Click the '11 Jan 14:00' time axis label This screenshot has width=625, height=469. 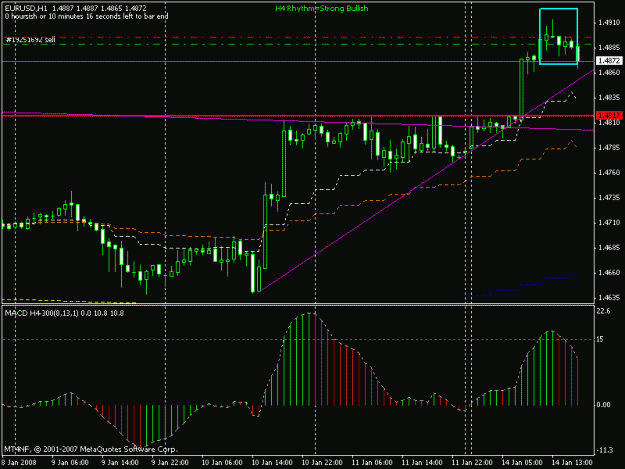[x=422, y=463]
